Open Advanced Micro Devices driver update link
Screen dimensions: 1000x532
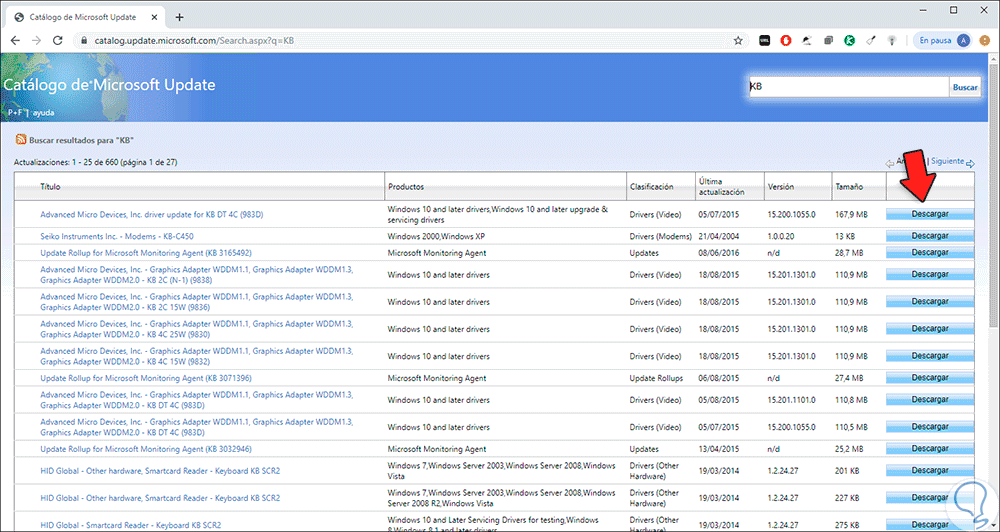tap(152, 214)
